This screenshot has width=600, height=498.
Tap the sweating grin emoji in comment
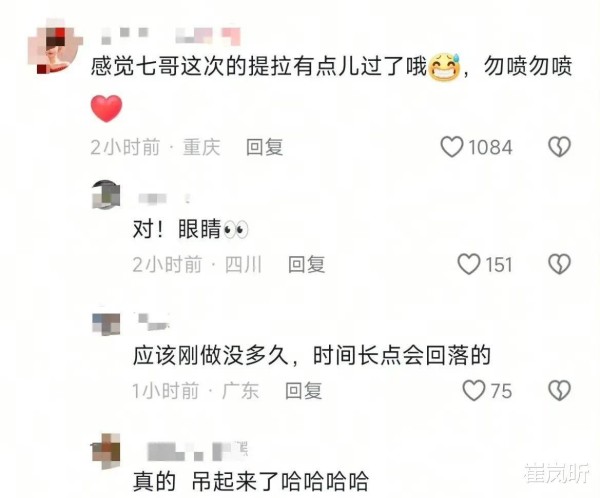click(x=445, y=67)
